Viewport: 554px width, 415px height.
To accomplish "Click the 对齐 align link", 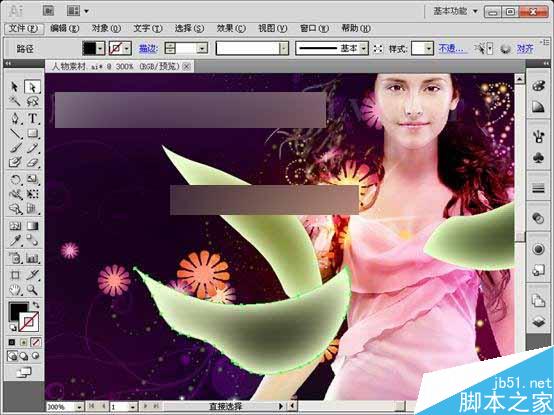I will pos(525,48).
